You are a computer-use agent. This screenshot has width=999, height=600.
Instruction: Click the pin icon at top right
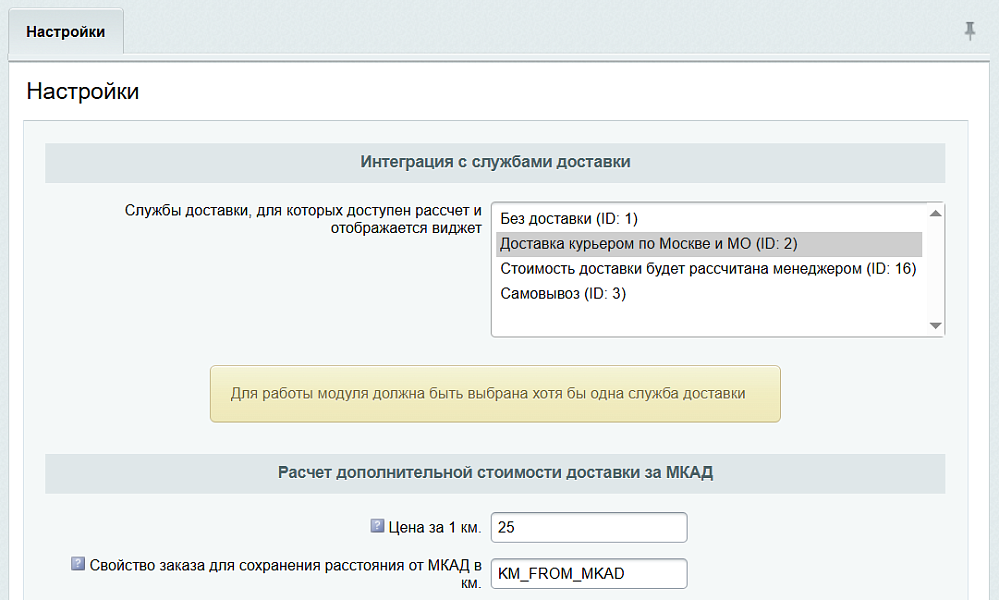coord(969,31)
